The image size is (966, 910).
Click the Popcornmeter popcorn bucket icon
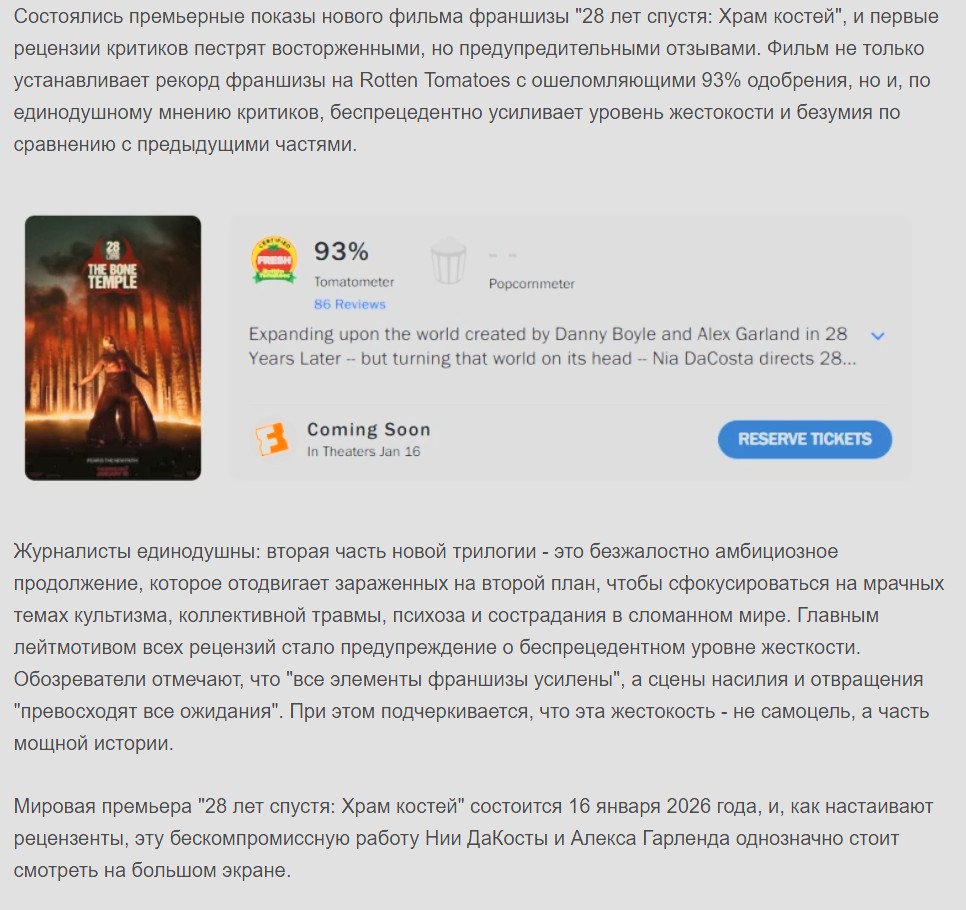(448, 261)
